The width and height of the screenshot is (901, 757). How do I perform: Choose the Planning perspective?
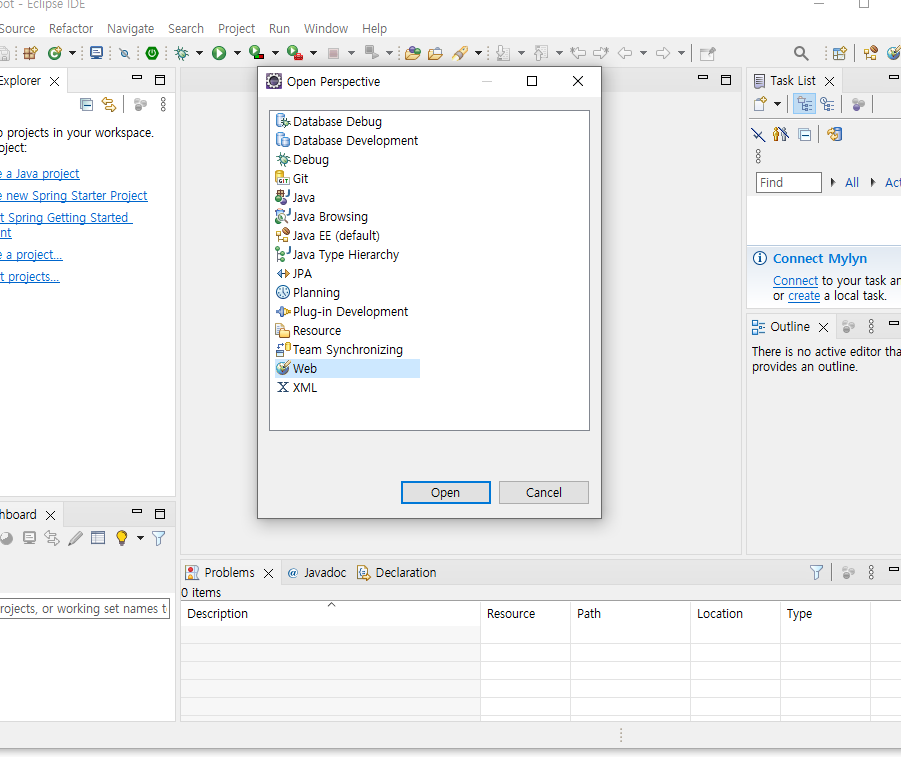point(308,292)
